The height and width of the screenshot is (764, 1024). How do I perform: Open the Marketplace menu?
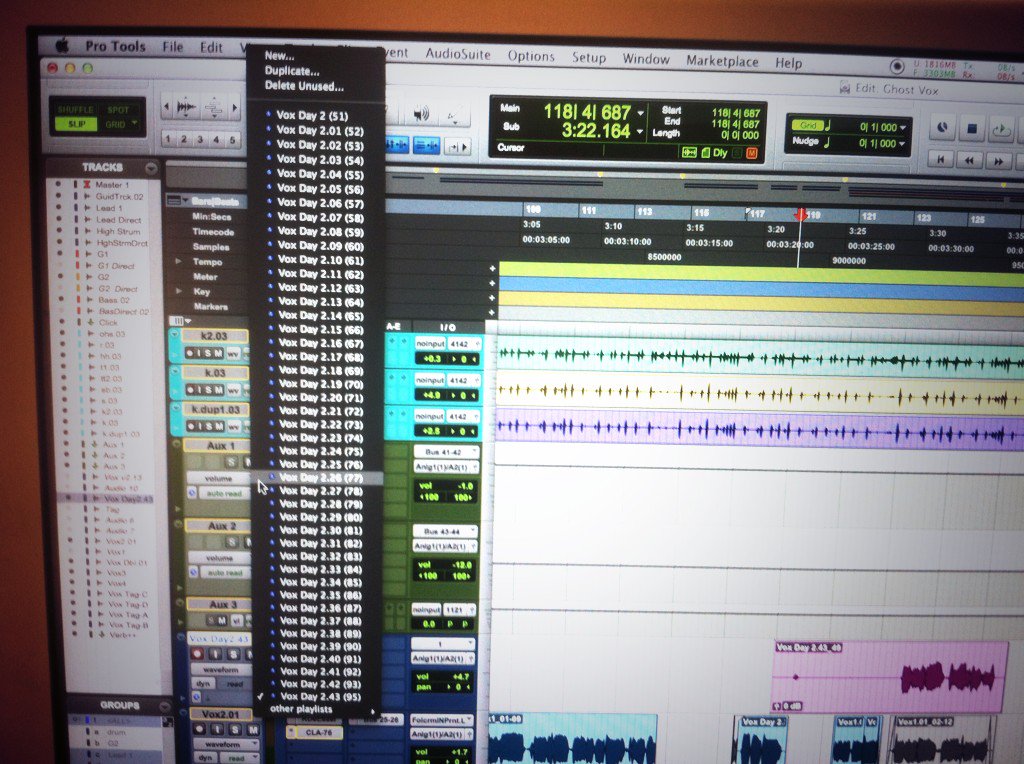pyautogui.click(x=722, y=61)
